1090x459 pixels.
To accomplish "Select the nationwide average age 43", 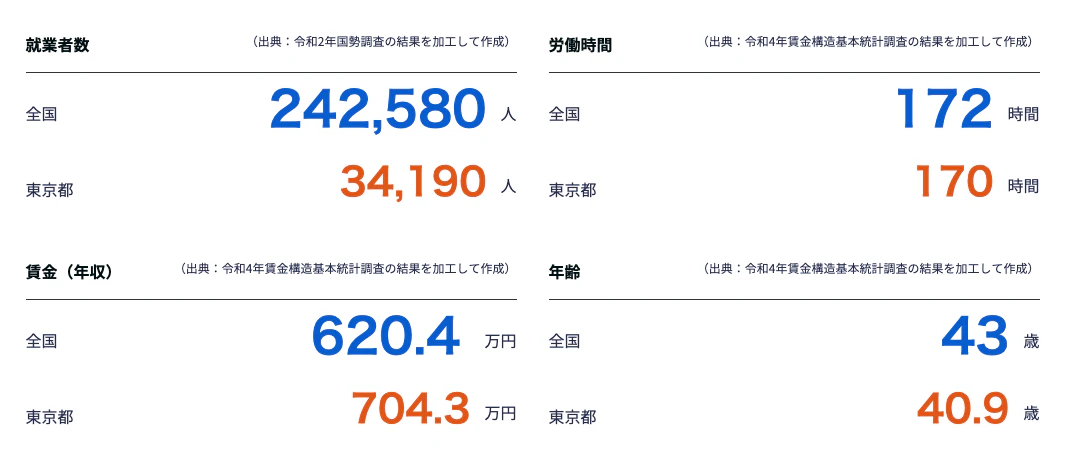I will click(x=975, y=336).
